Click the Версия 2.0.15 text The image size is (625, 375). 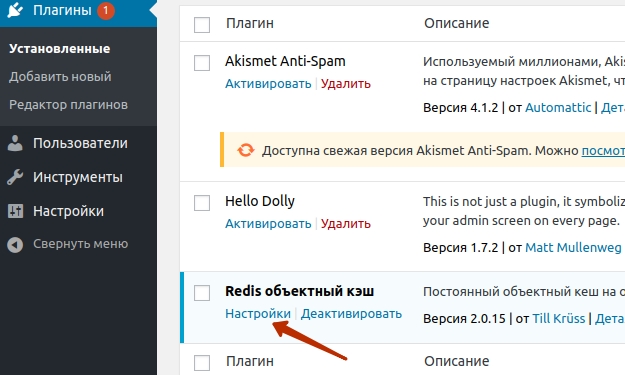click(464, 318)
